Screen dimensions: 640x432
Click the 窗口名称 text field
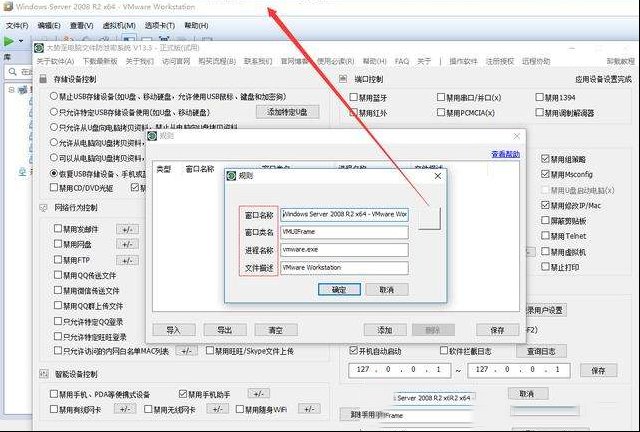(344, 214)
